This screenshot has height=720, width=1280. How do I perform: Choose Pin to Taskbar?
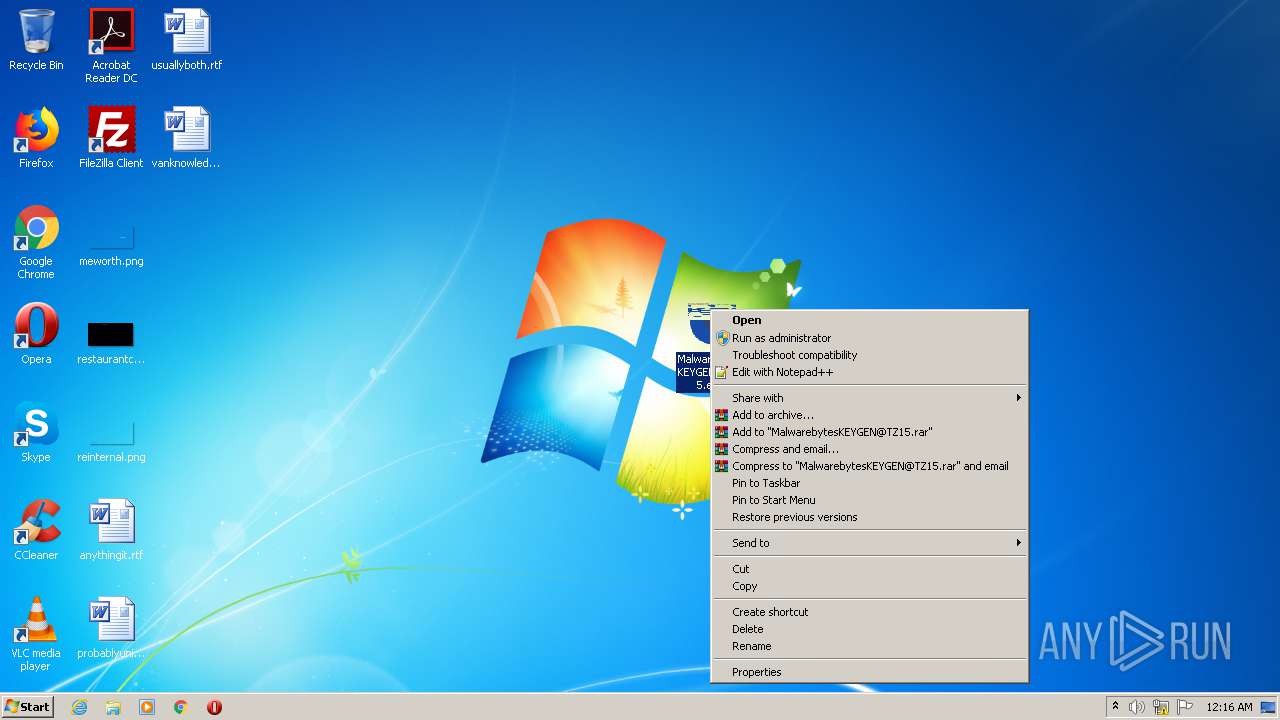point(869,483)
